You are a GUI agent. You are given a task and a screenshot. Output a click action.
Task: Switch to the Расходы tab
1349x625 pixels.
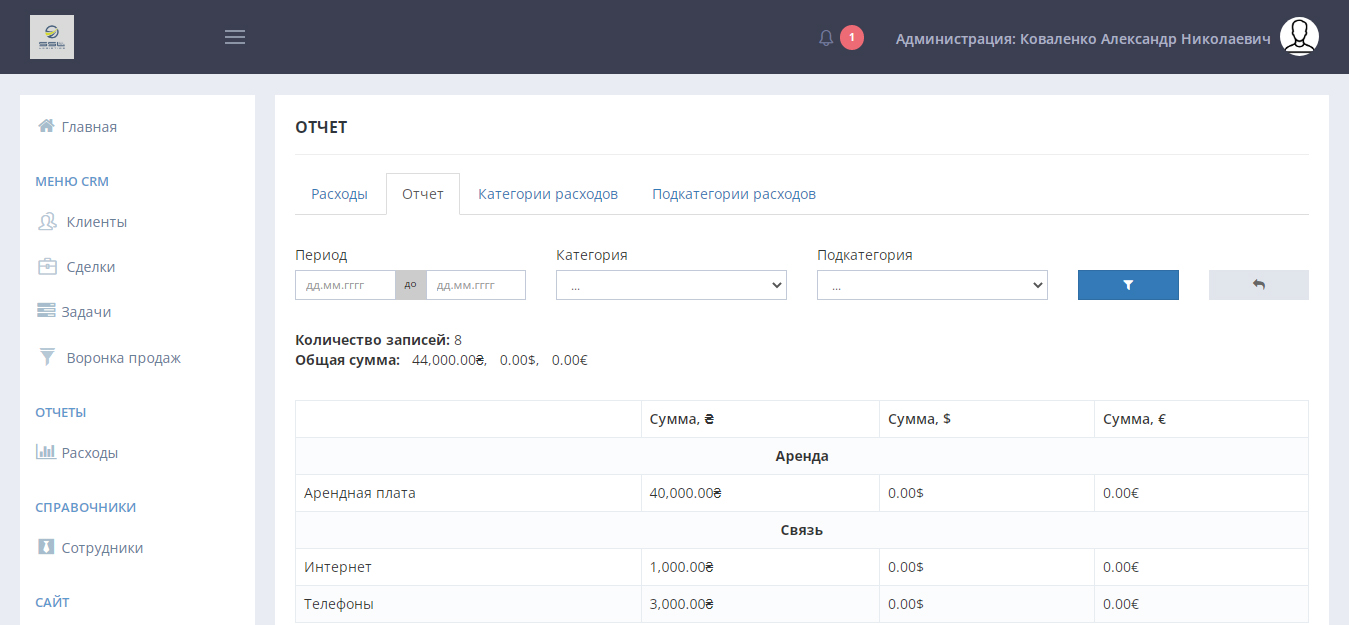coord(339,194)
